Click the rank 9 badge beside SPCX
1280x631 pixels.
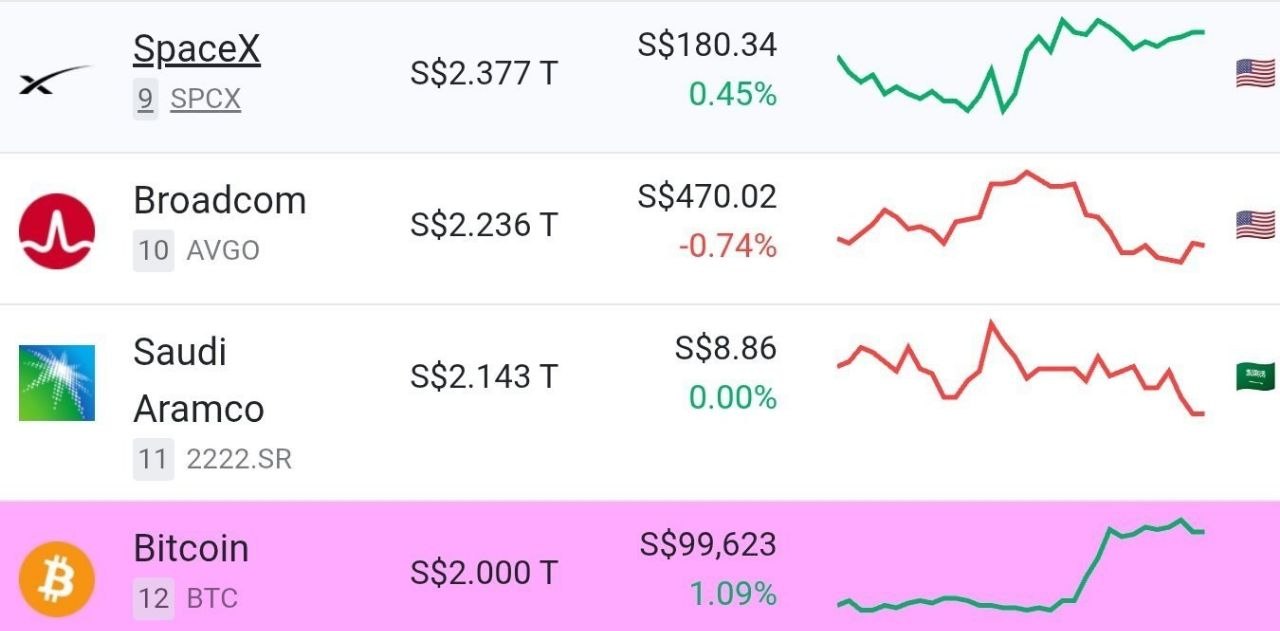(x=146, y=99)
